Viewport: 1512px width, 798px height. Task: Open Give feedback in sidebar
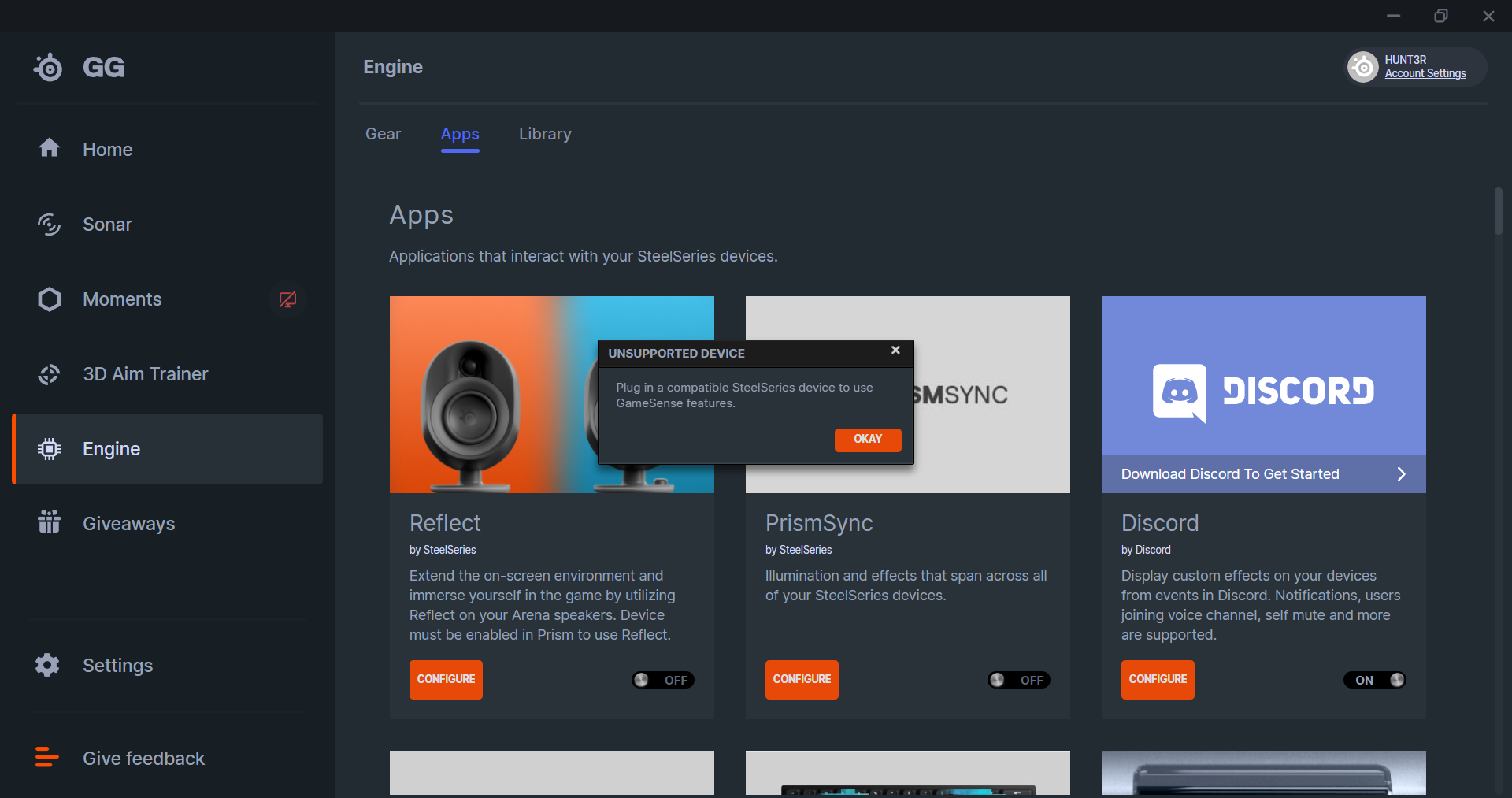click(x=168, y=758)
